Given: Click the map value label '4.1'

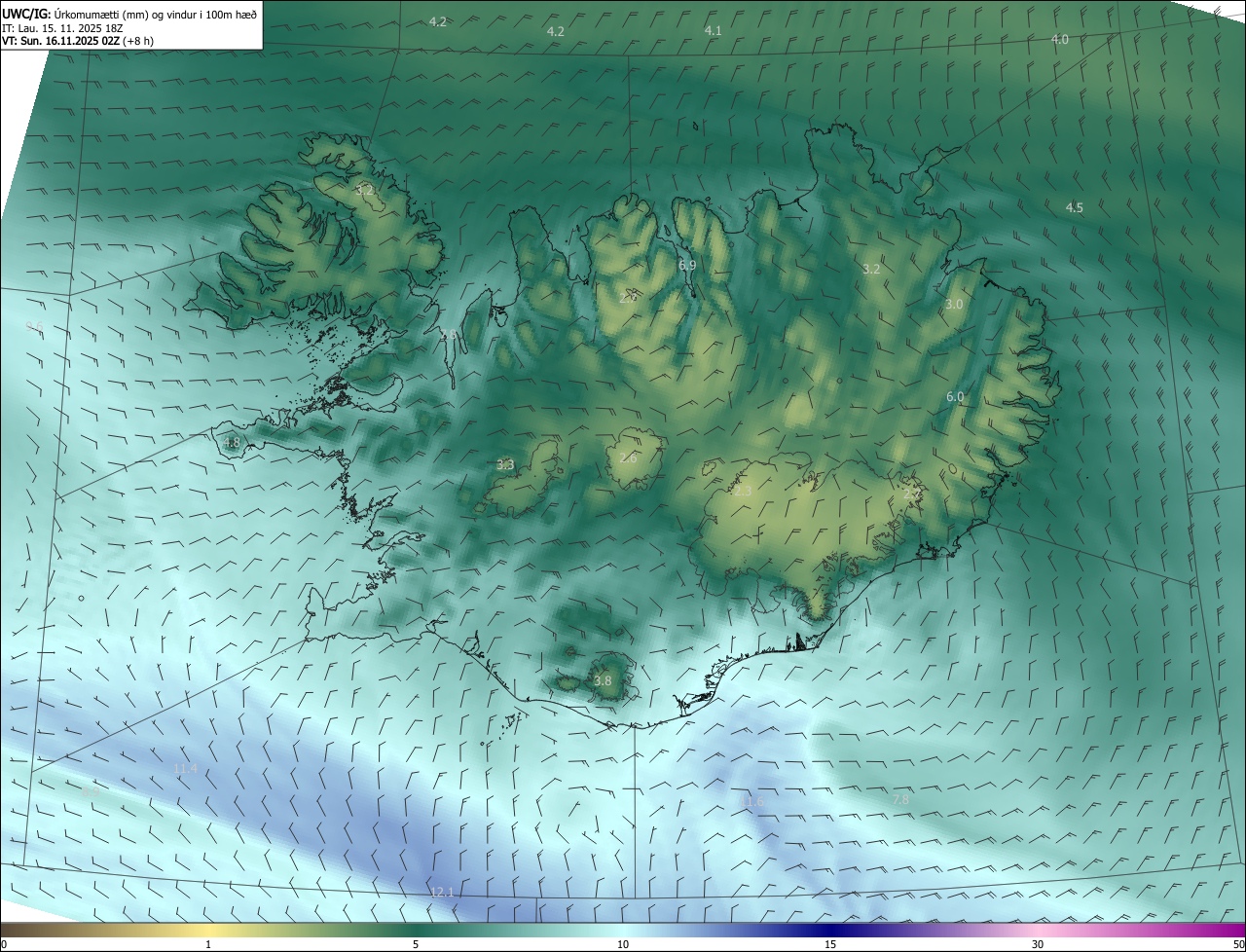Looking at the screenshot, I should (714, 31).
